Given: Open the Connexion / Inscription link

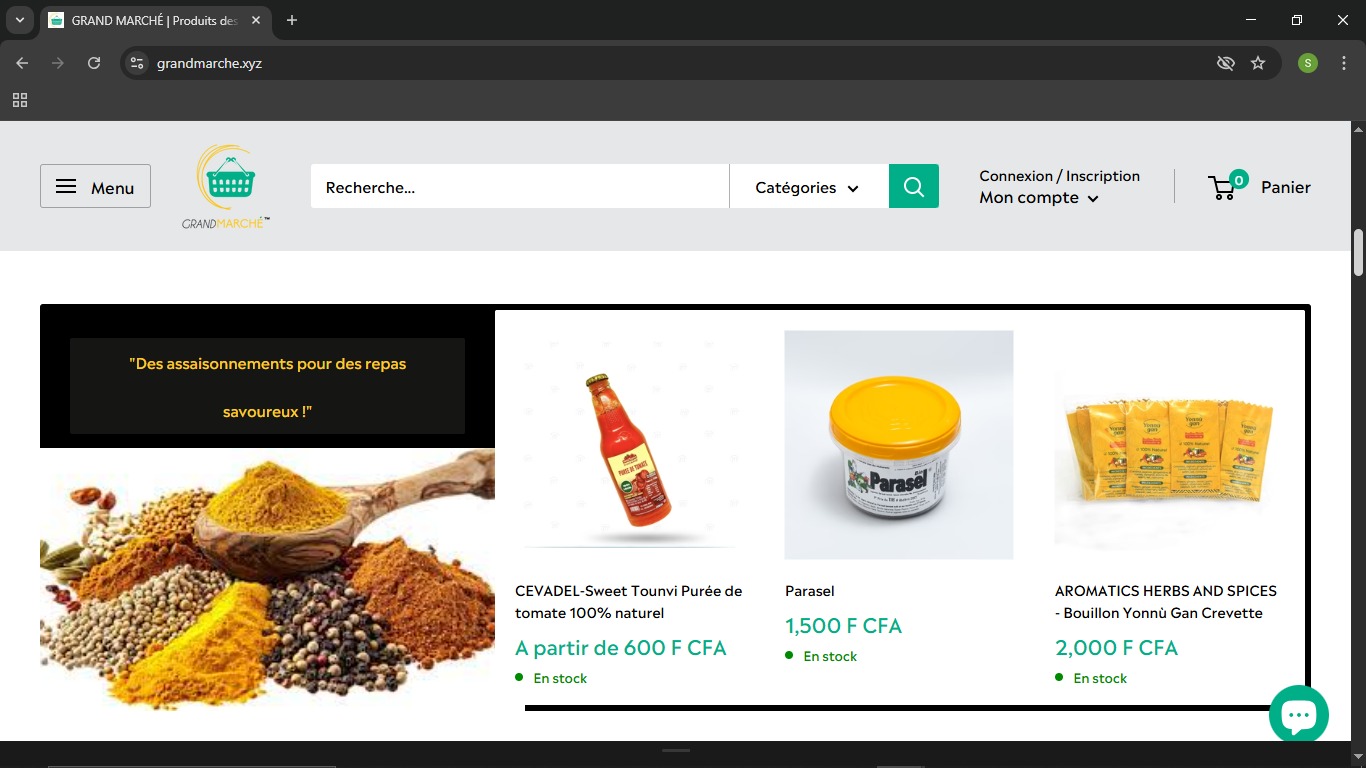Looking at the screenshot, I should pyautogui.click(x=1060, y=176).
